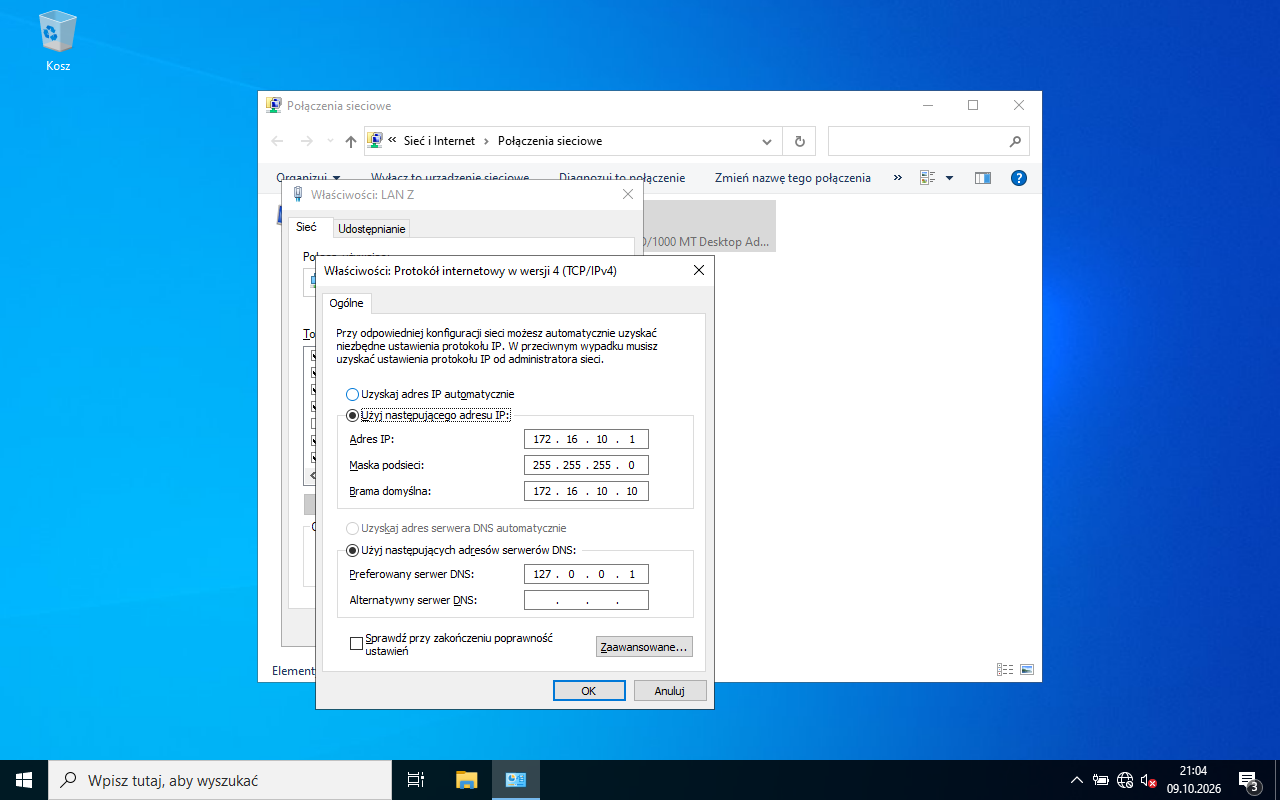Open the Kosz recycle bin desktop icon

coord(57,42)
